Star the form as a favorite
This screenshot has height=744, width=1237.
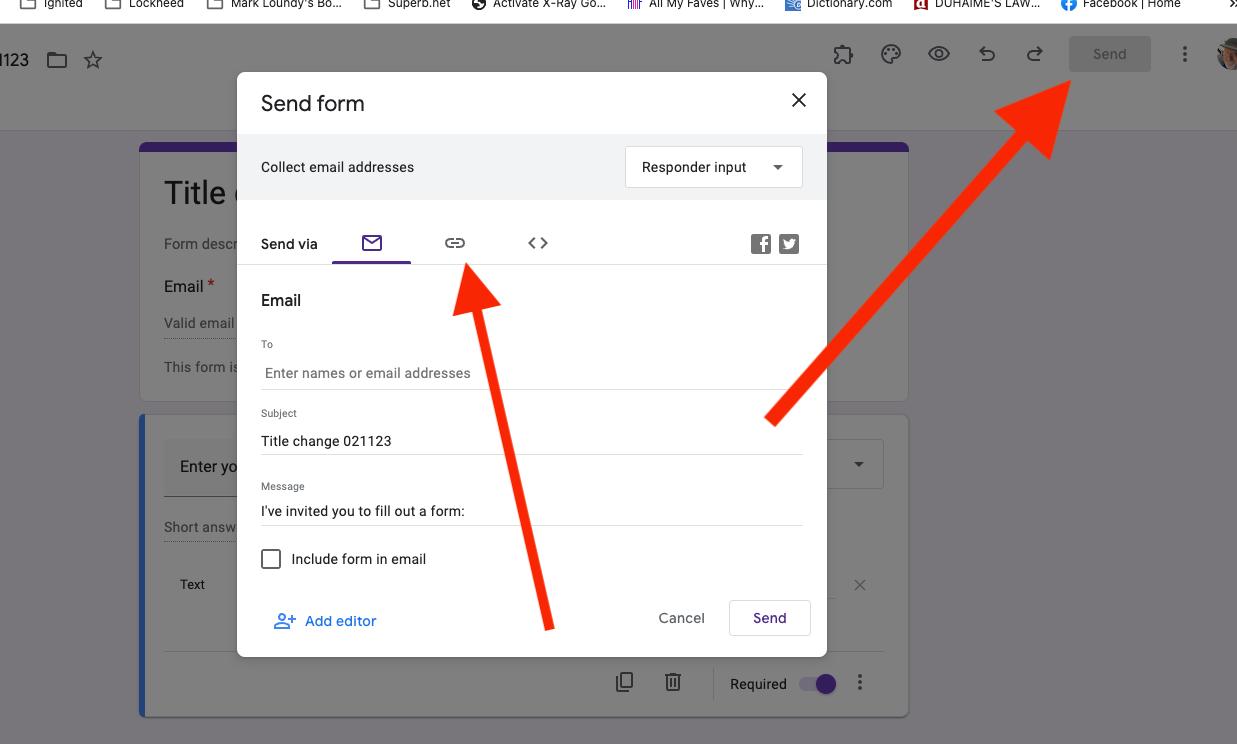click(92, 60)
